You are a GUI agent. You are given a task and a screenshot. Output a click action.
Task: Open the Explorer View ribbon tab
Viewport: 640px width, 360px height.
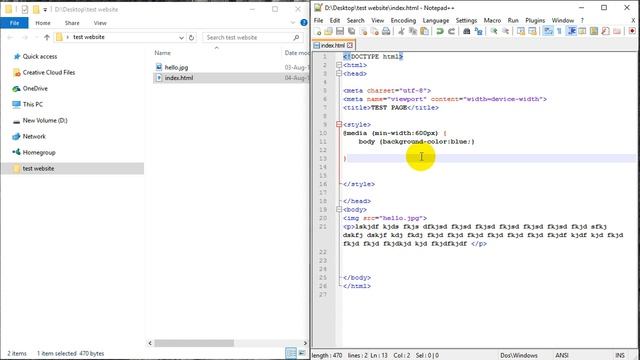point(100,23)
